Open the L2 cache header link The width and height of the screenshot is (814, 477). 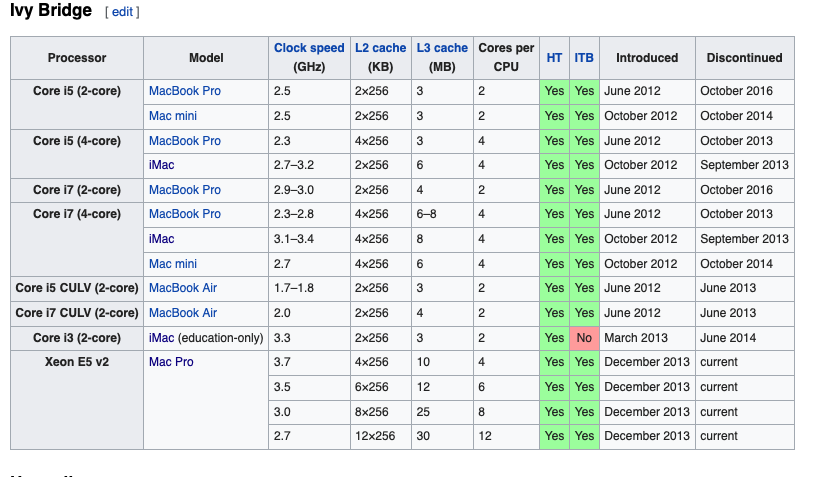click(381, 48)
